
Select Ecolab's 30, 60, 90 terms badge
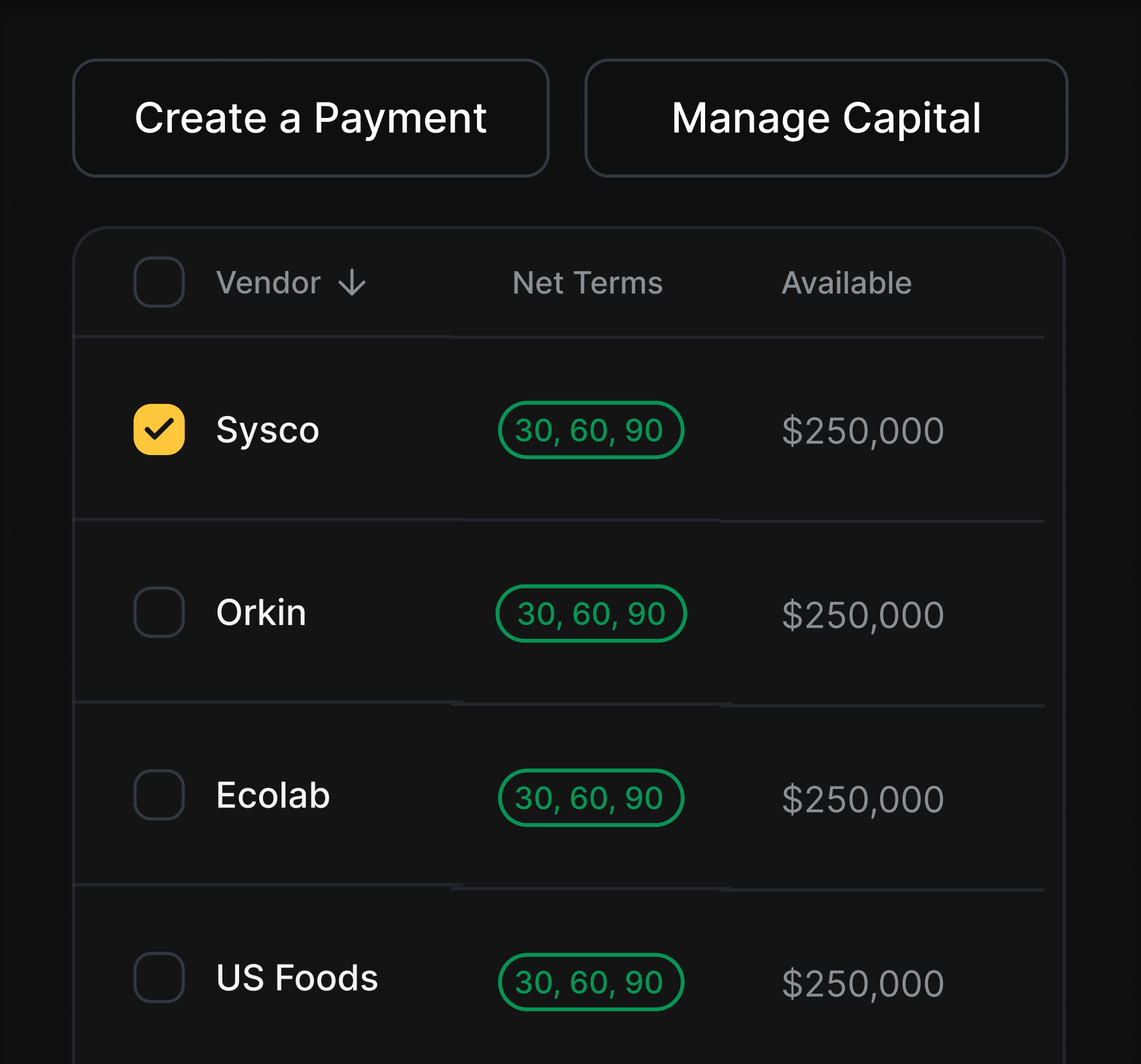[590, 798]
